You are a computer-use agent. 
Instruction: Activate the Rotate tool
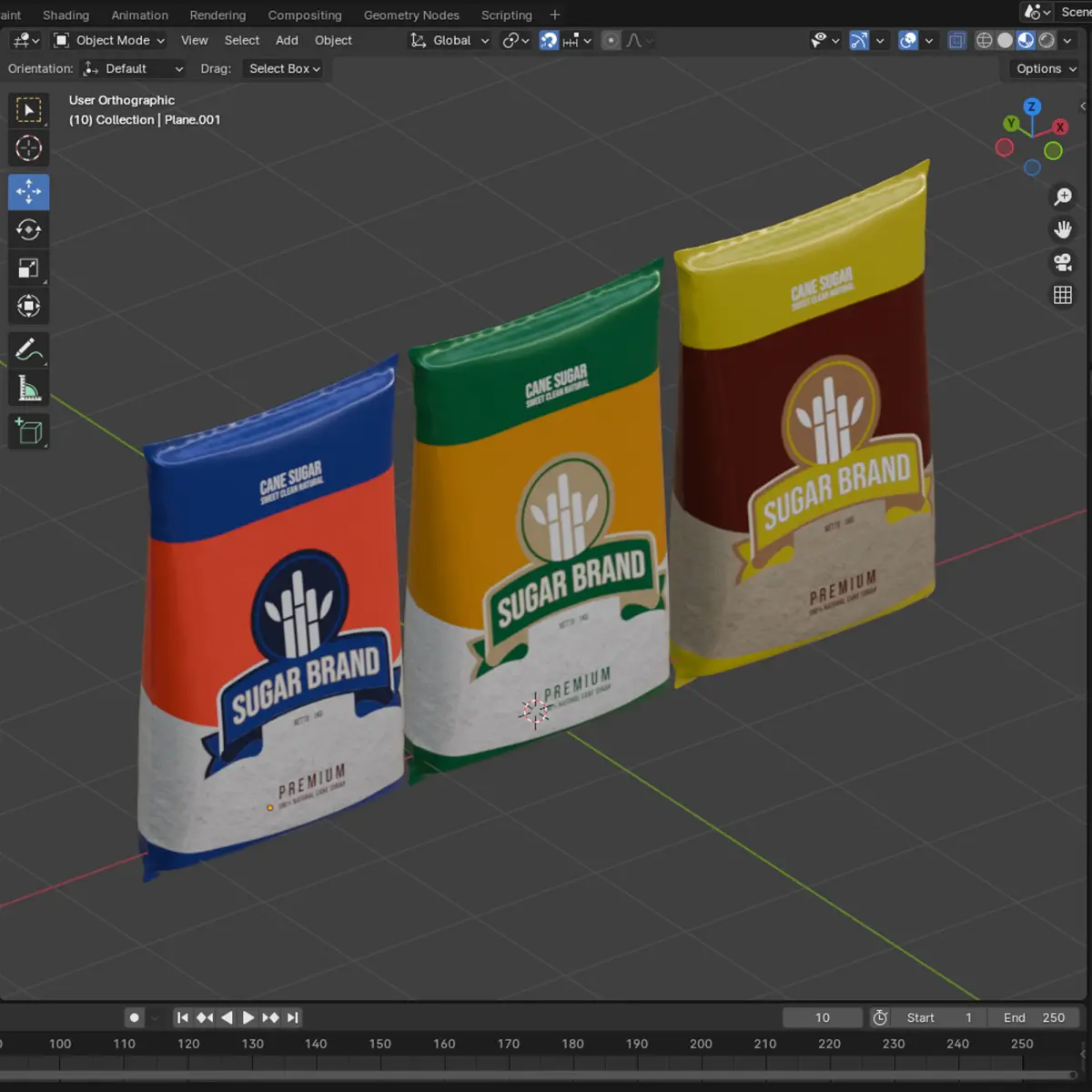(x=29, y=230)
